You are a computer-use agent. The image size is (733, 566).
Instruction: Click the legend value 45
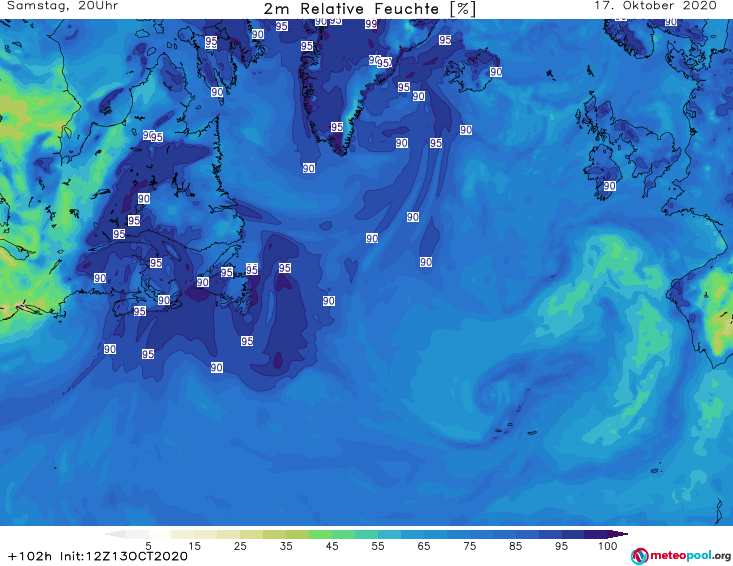pyautogui.click(x=332, y=545)
